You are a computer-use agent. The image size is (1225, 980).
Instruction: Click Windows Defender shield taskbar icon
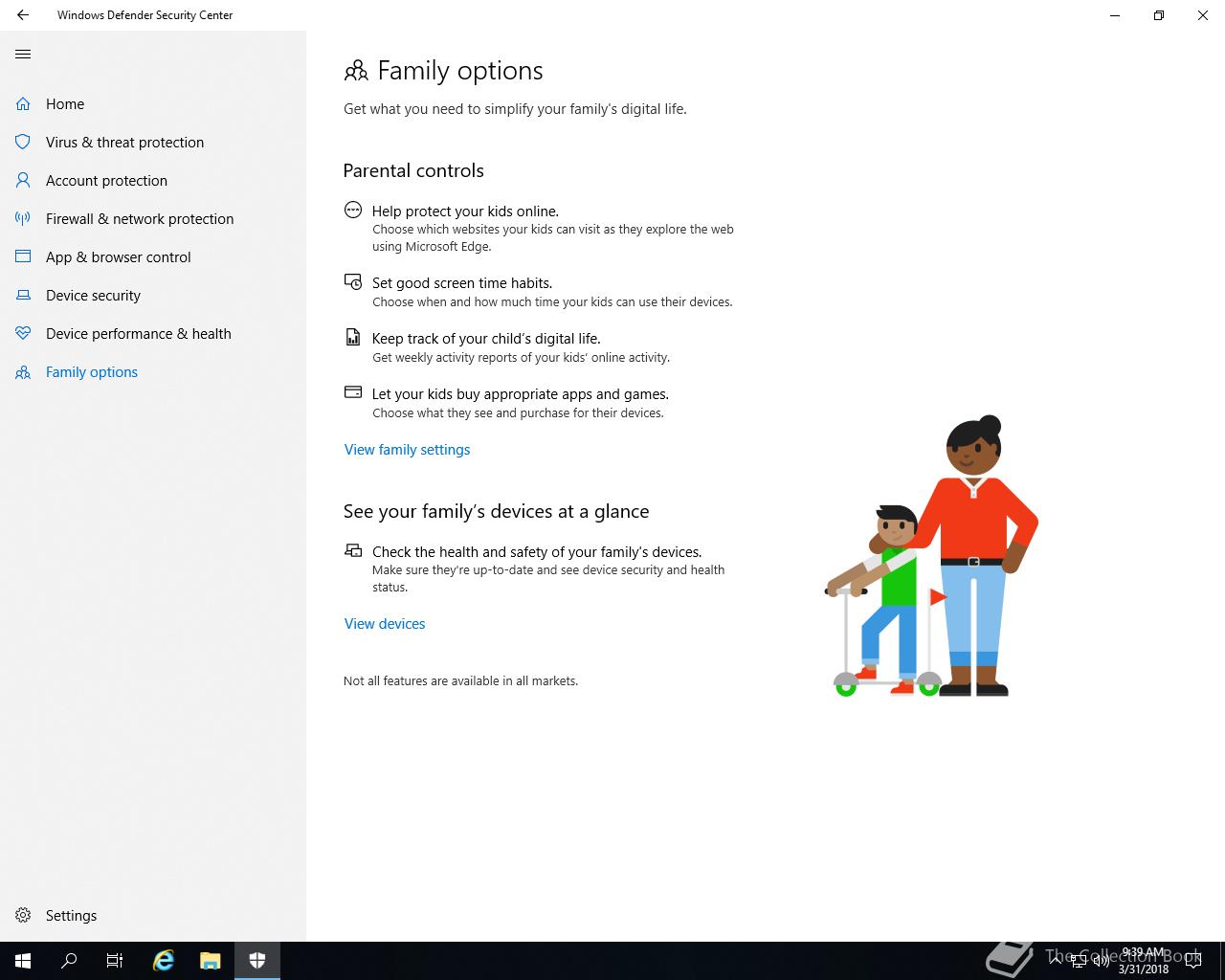point(256,961)
